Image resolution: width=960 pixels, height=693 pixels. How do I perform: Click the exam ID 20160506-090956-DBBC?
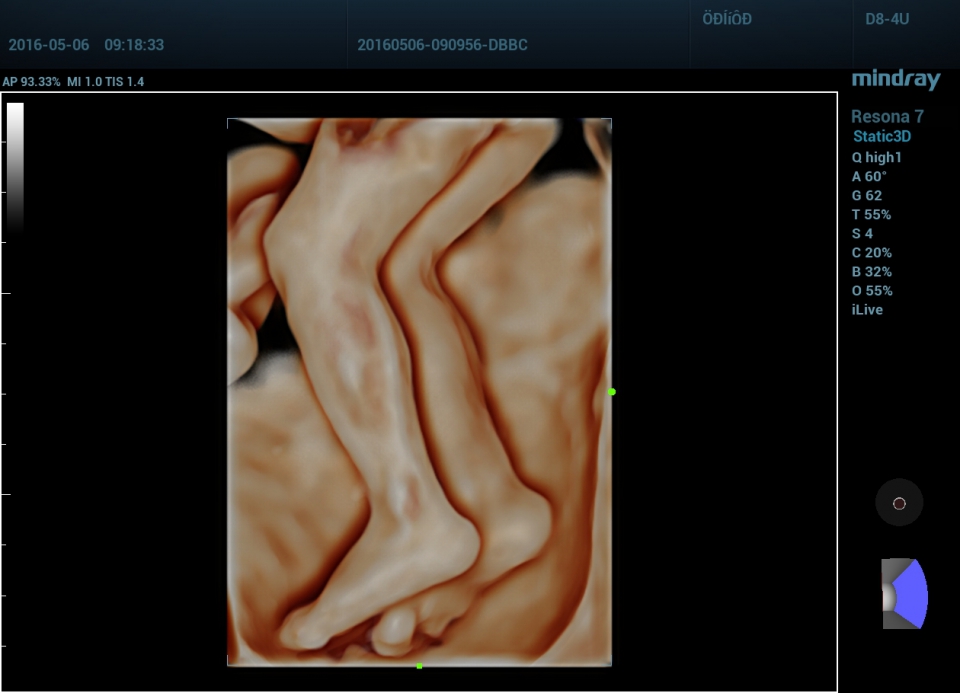coord(442,45)
